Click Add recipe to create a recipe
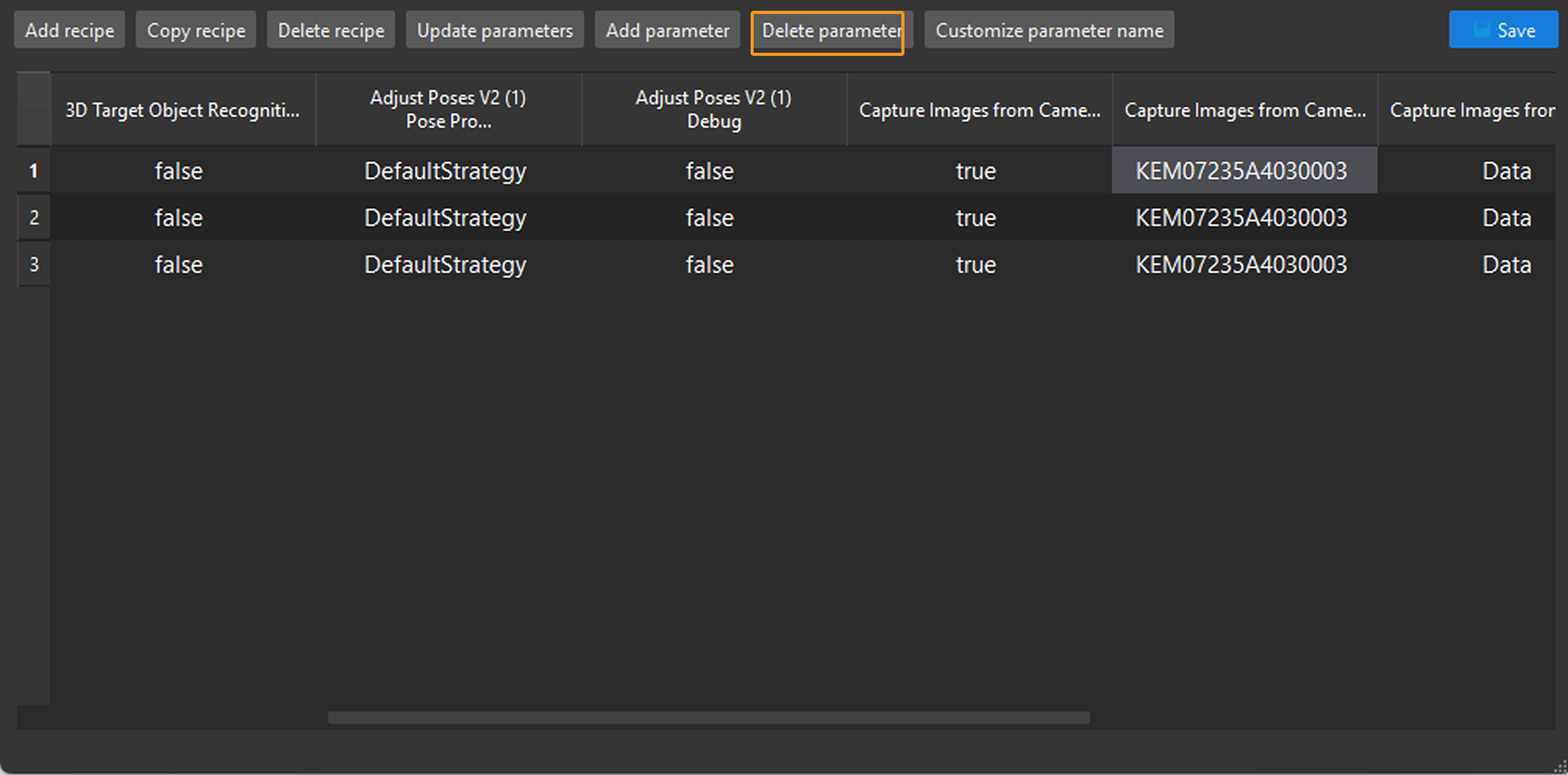 [x=69, y=30]
